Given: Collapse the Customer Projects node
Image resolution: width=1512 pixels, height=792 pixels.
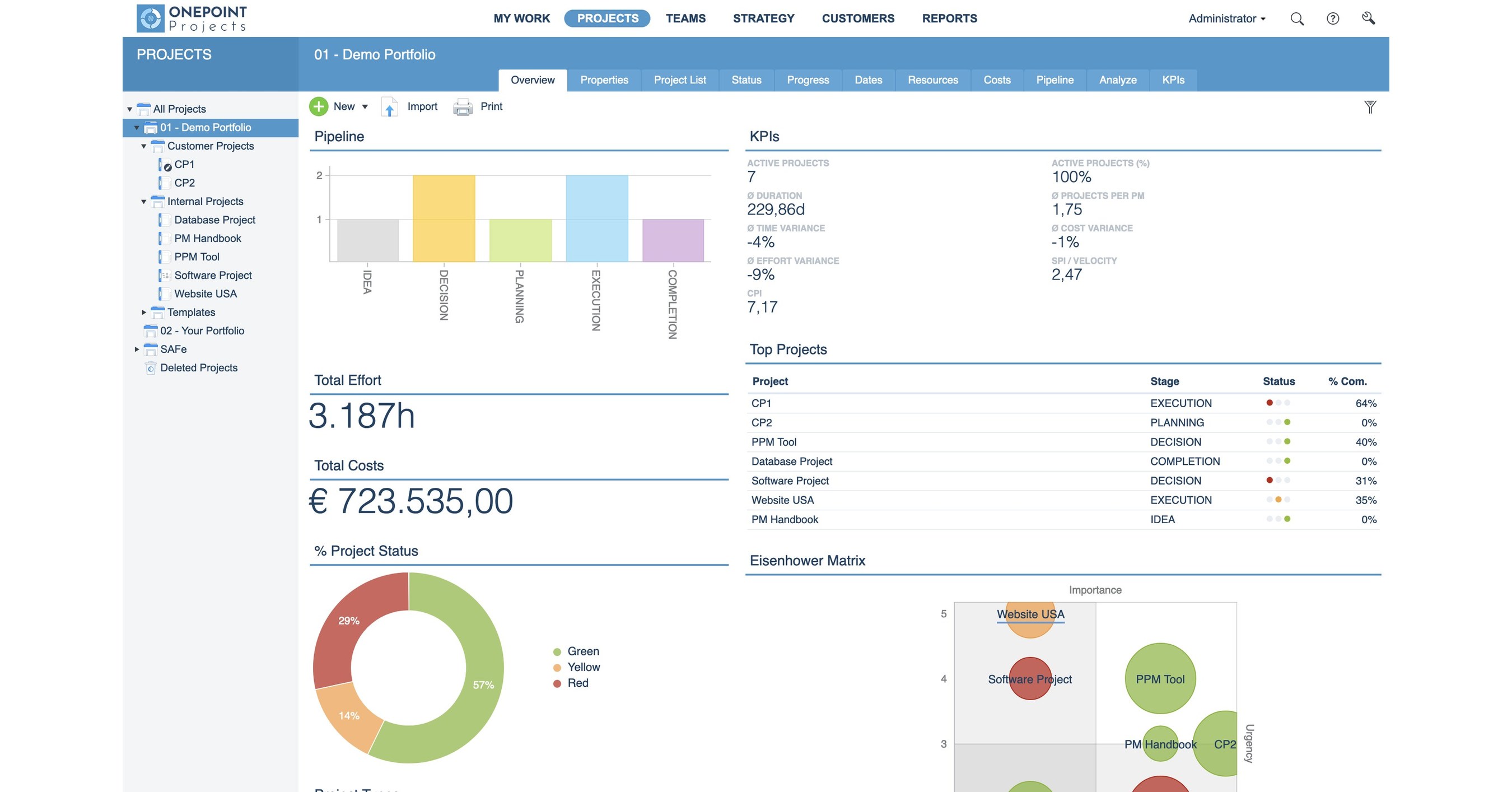Looking at the screenshot, I should (143, 146).
